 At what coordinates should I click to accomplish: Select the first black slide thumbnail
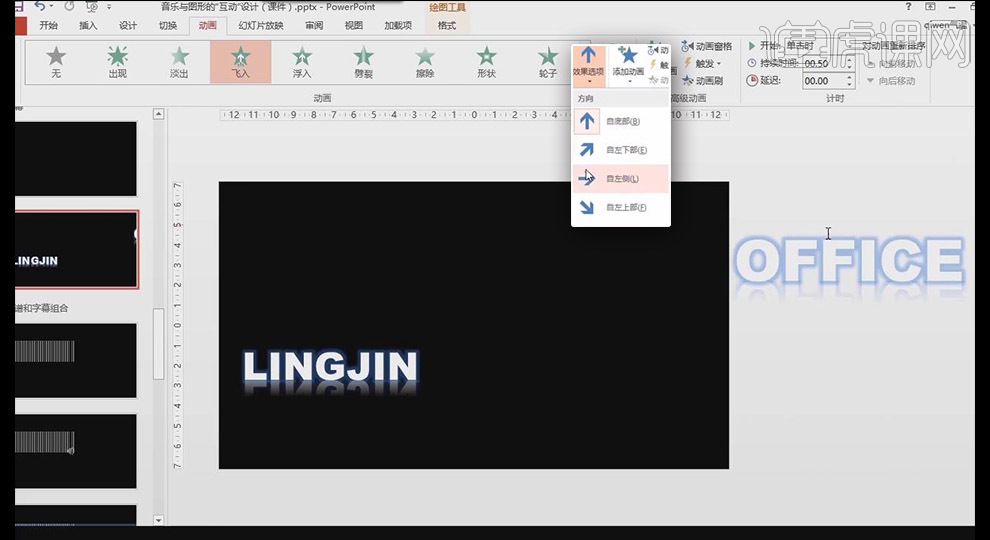(76, 158)
